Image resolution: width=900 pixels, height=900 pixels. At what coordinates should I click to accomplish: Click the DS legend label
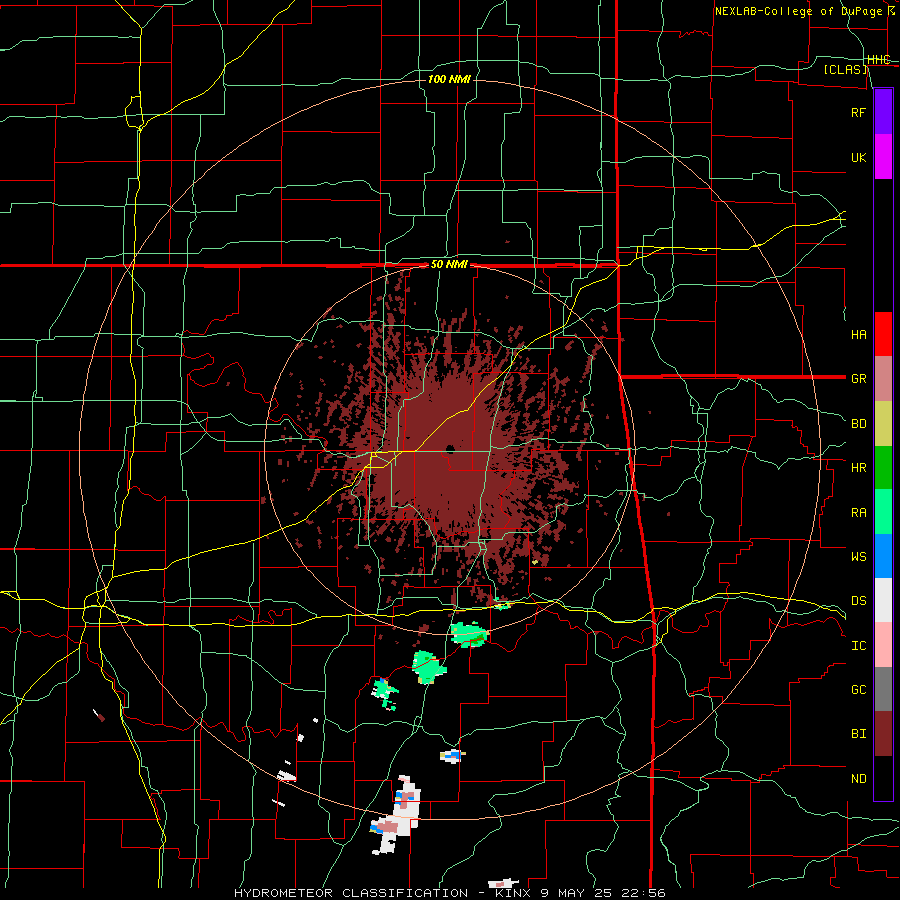858,601
